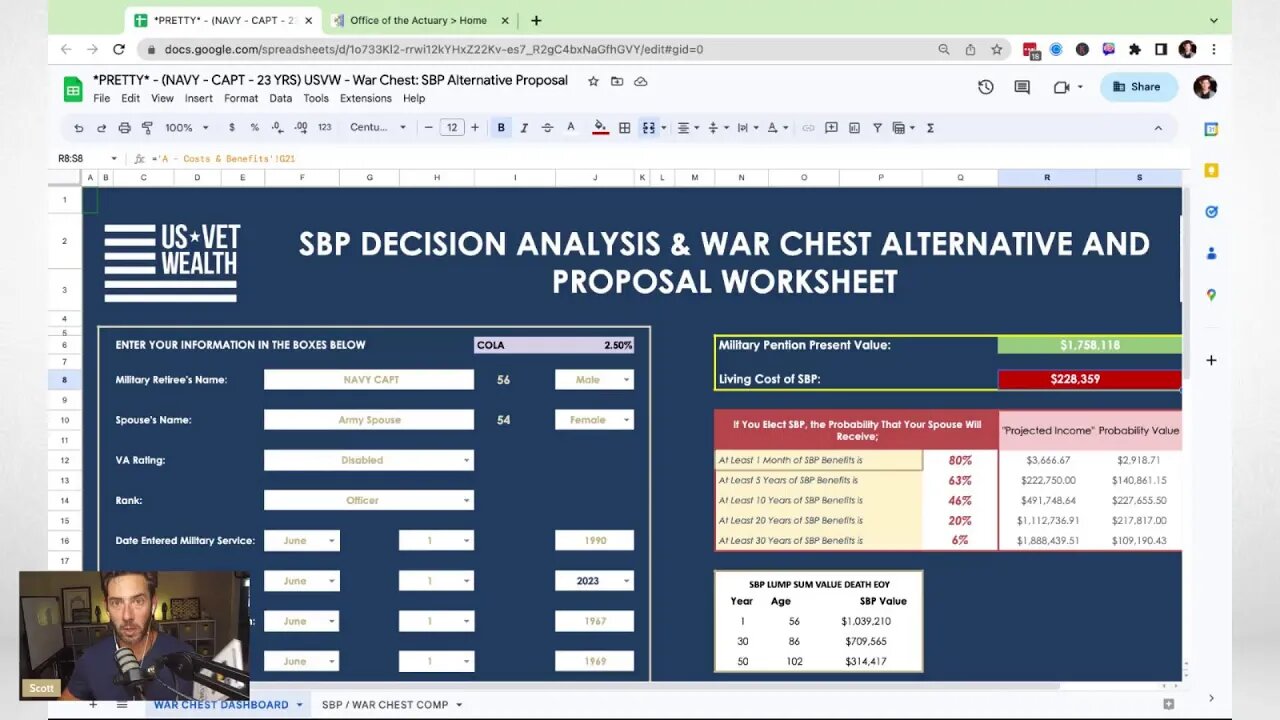
Task: Move document with folder icon
Action: (617, 81)
